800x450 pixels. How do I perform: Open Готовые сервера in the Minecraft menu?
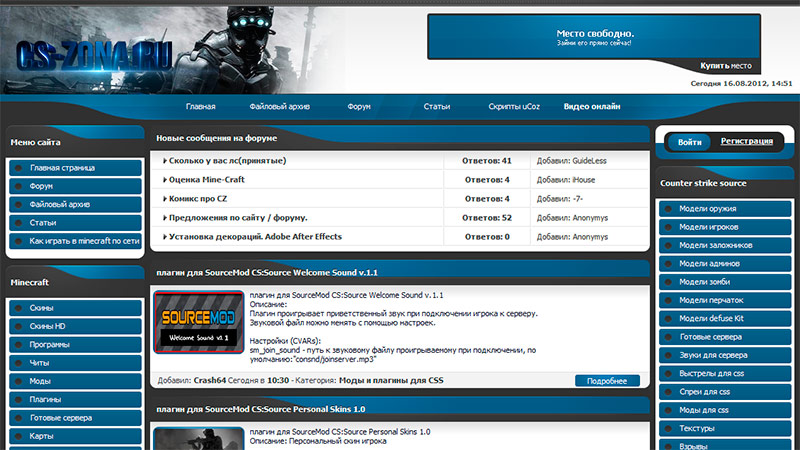point(75,418)
